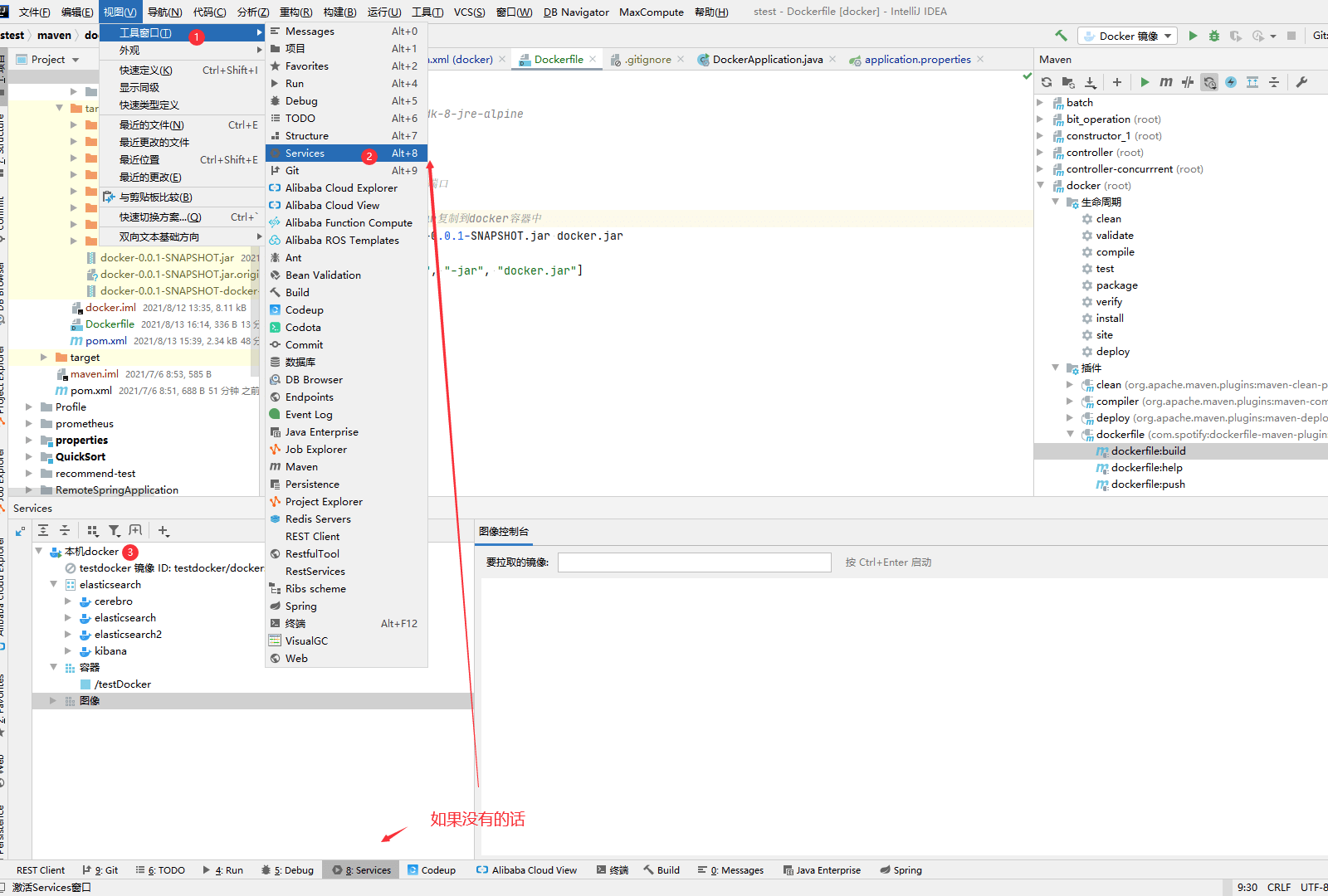Open the 9: Git tool window button
Viewport: 1328px width, 896px height.
point(100,870)
